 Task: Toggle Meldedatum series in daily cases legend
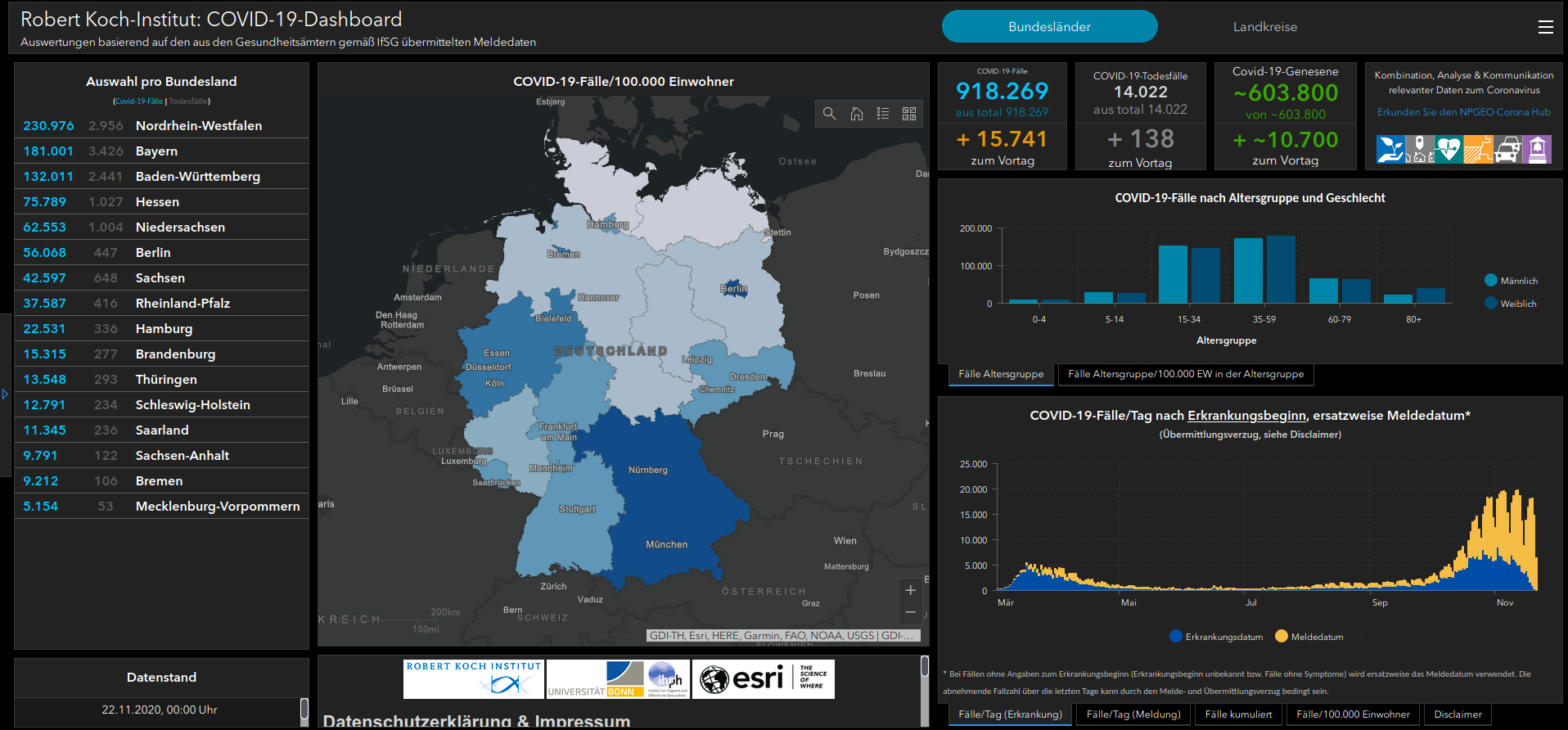(x=1282, y=637)
